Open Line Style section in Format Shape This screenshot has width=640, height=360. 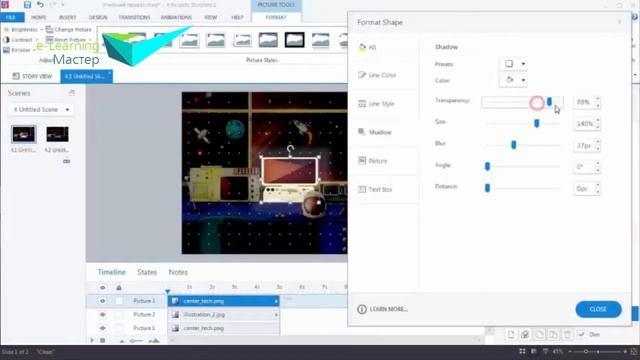click(383, 104)
